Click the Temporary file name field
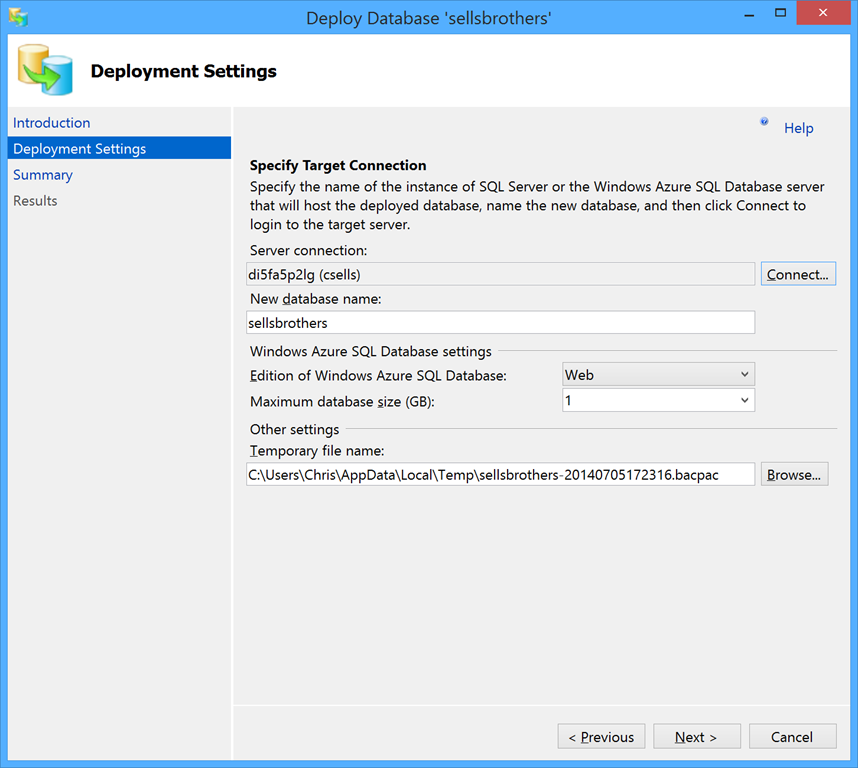858x768 pixels. [500, 474]
